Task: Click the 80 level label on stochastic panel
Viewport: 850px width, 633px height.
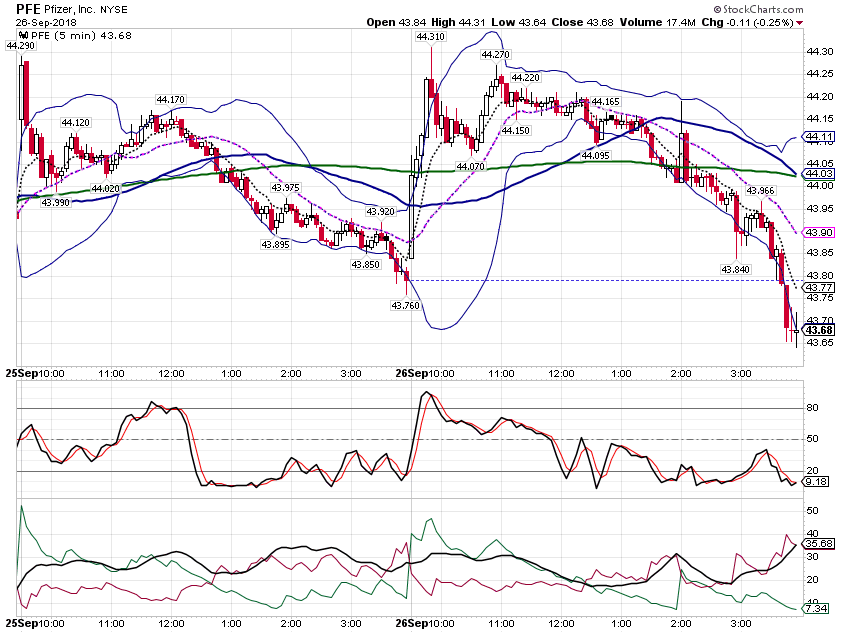Action: (812, 408)
